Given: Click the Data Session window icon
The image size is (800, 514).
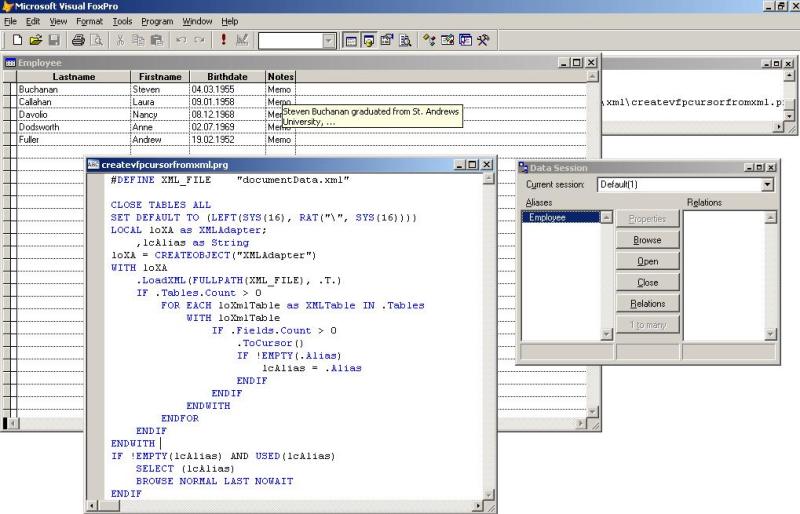Looking at the screenshot, I should (x=523, y=167).
